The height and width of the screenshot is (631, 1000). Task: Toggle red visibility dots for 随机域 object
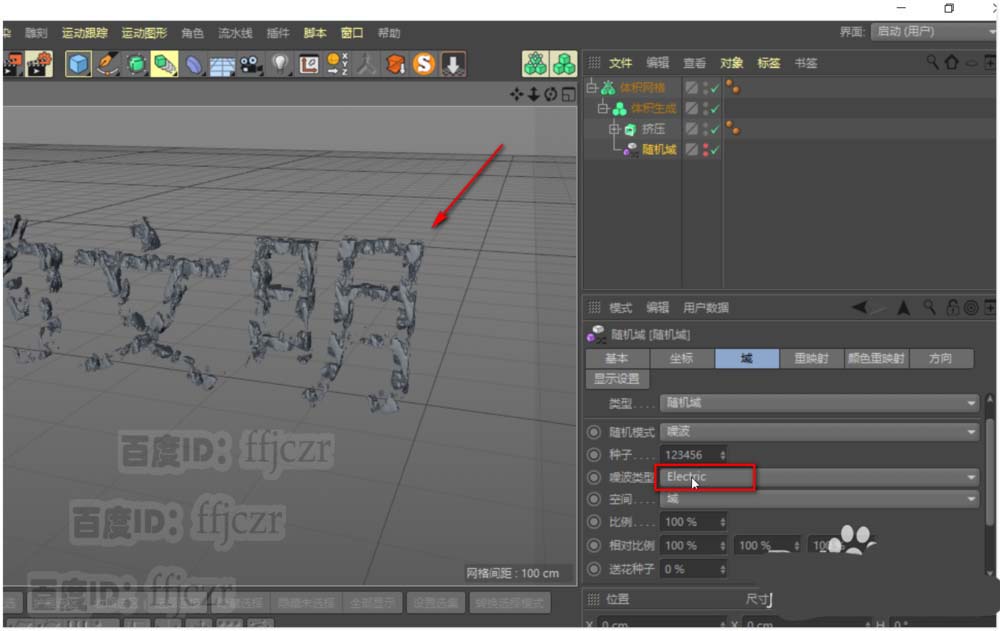(705, 150)
